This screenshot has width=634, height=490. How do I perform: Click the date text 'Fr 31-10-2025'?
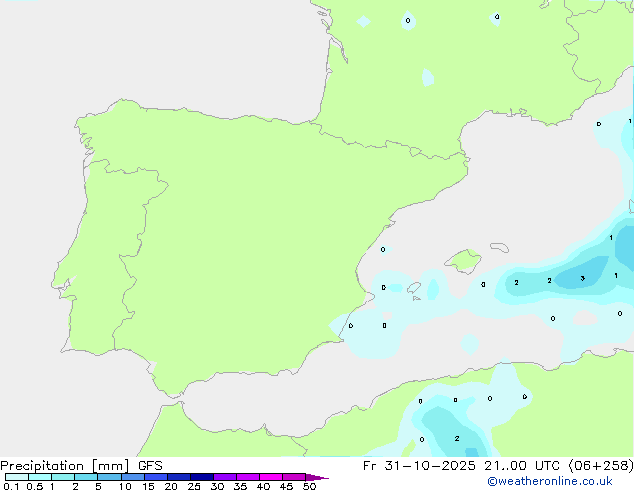419,466
